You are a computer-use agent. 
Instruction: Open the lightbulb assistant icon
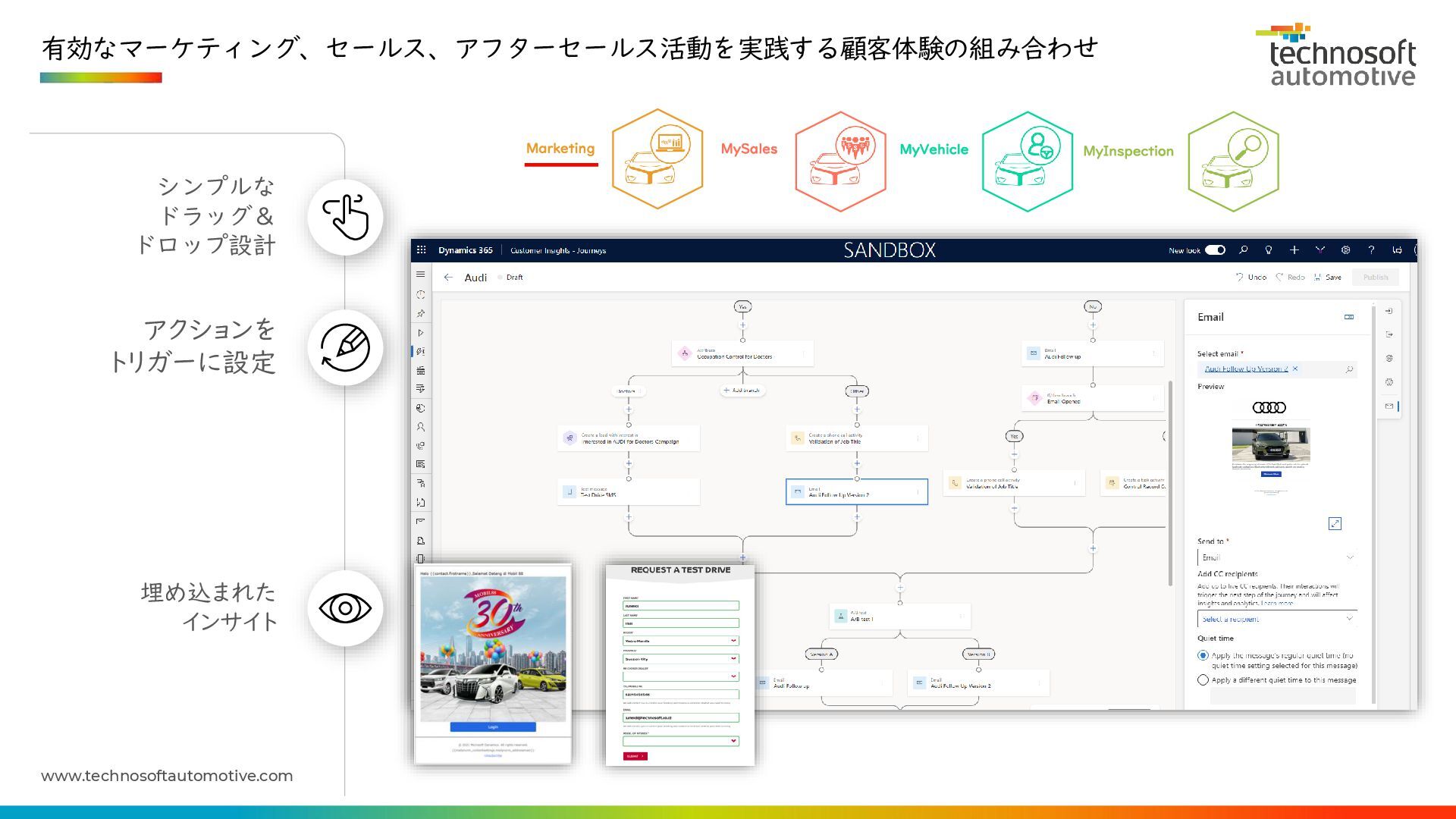tap(1269, 249)
